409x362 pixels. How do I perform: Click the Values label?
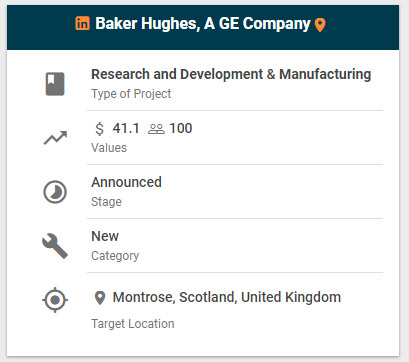click(x=109, y=148)
